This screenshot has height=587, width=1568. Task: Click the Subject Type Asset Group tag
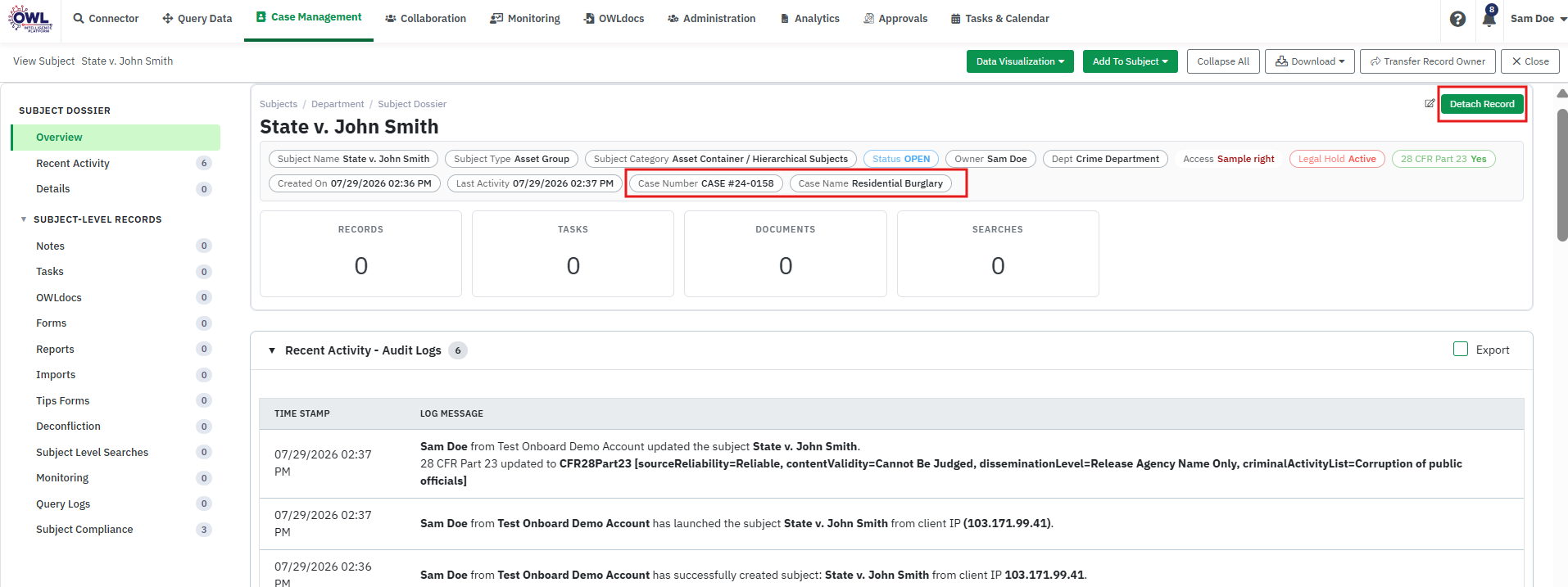pyautogui.click(x=511, y=159)
